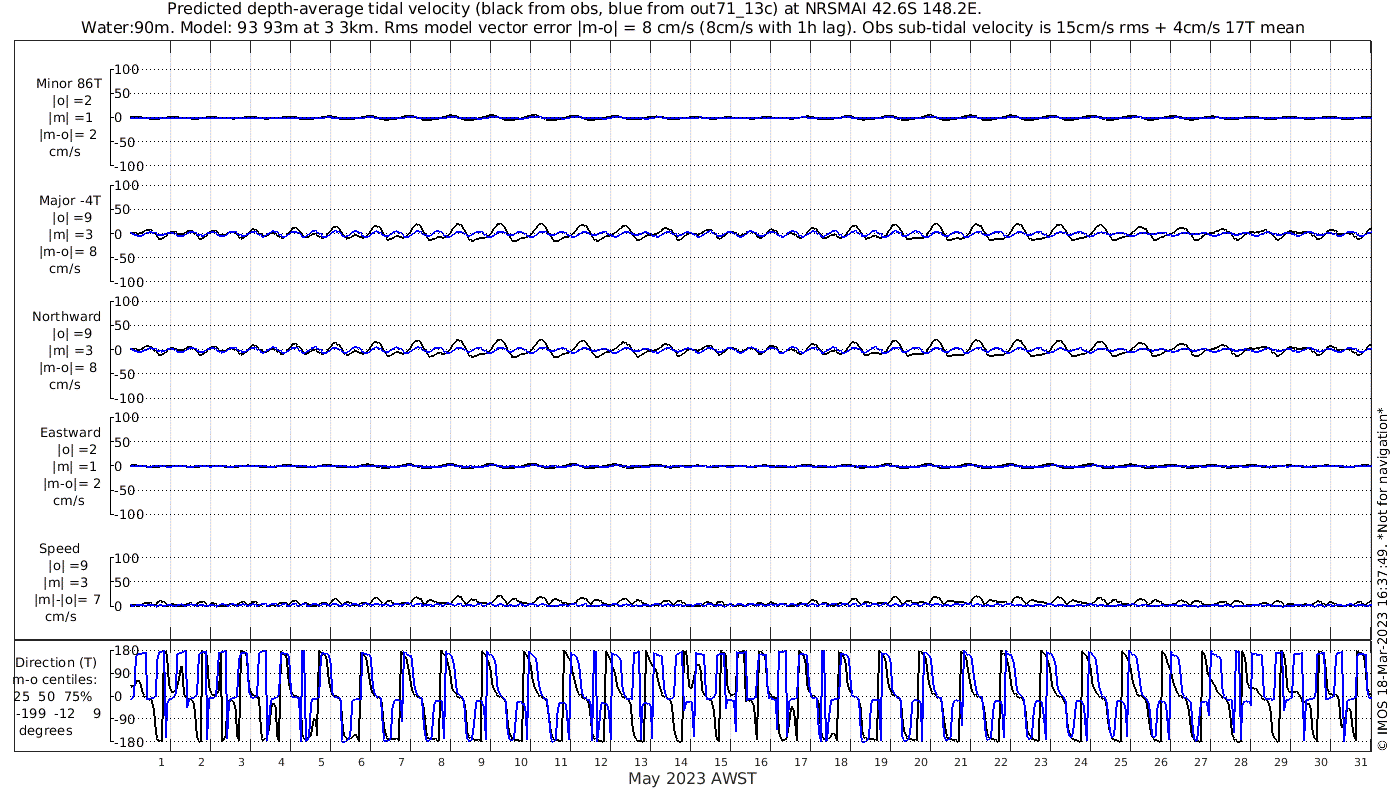Image resolution: width=1400 pixels, height=800 pixels.
Task: Click the 100 tick on Minor 86T axis
Action: point(127,69)
